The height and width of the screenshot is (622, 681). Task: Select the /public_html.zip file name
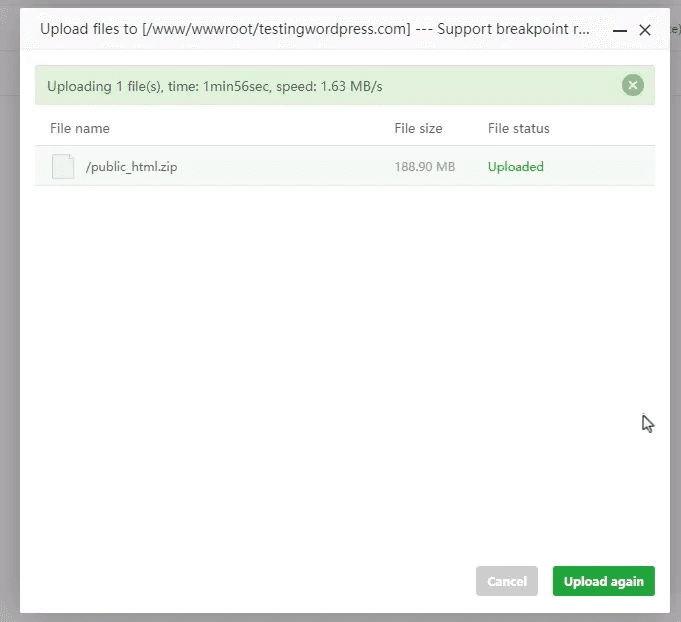131,167
